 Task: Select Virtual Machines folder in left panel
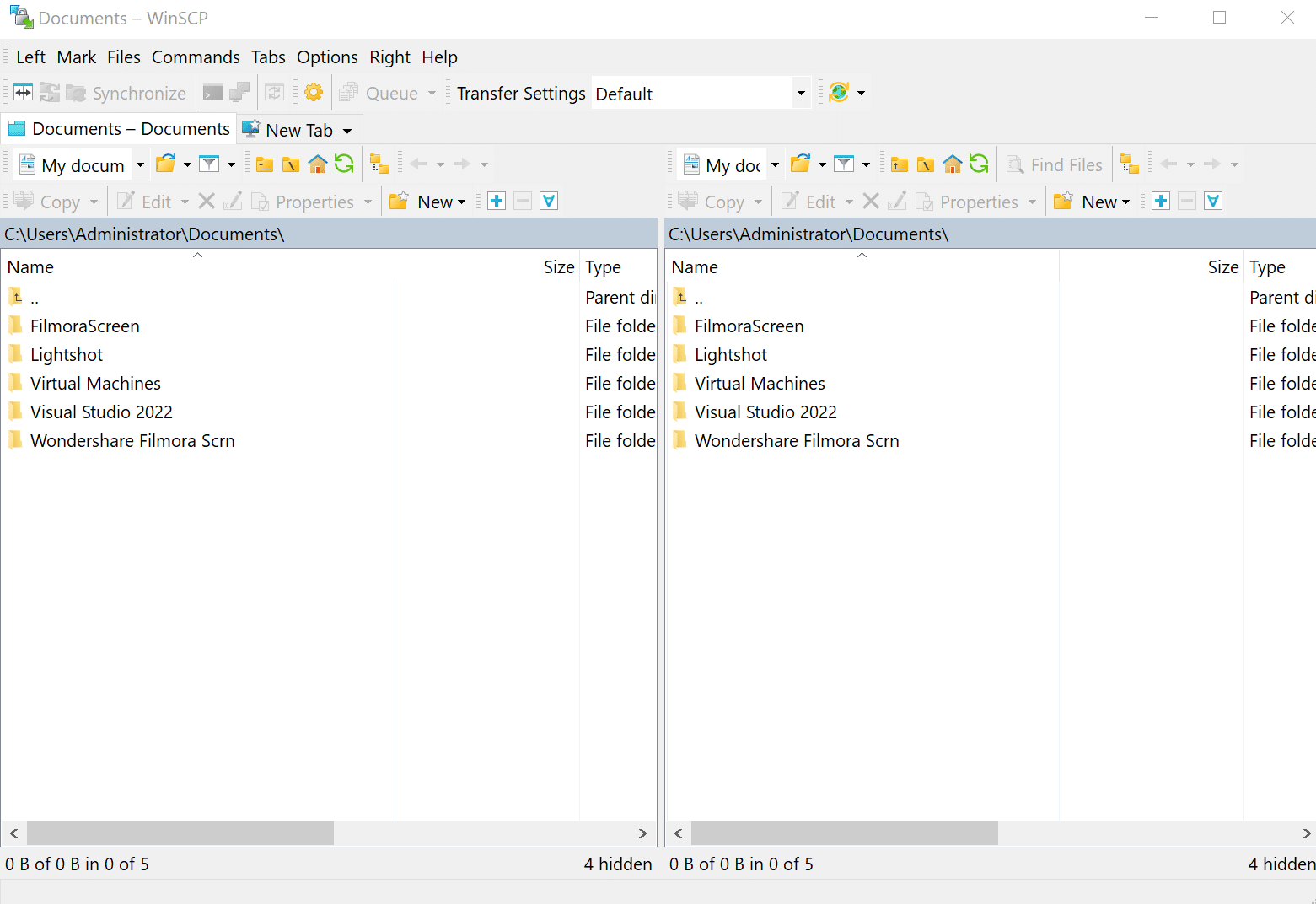(95, 384)
